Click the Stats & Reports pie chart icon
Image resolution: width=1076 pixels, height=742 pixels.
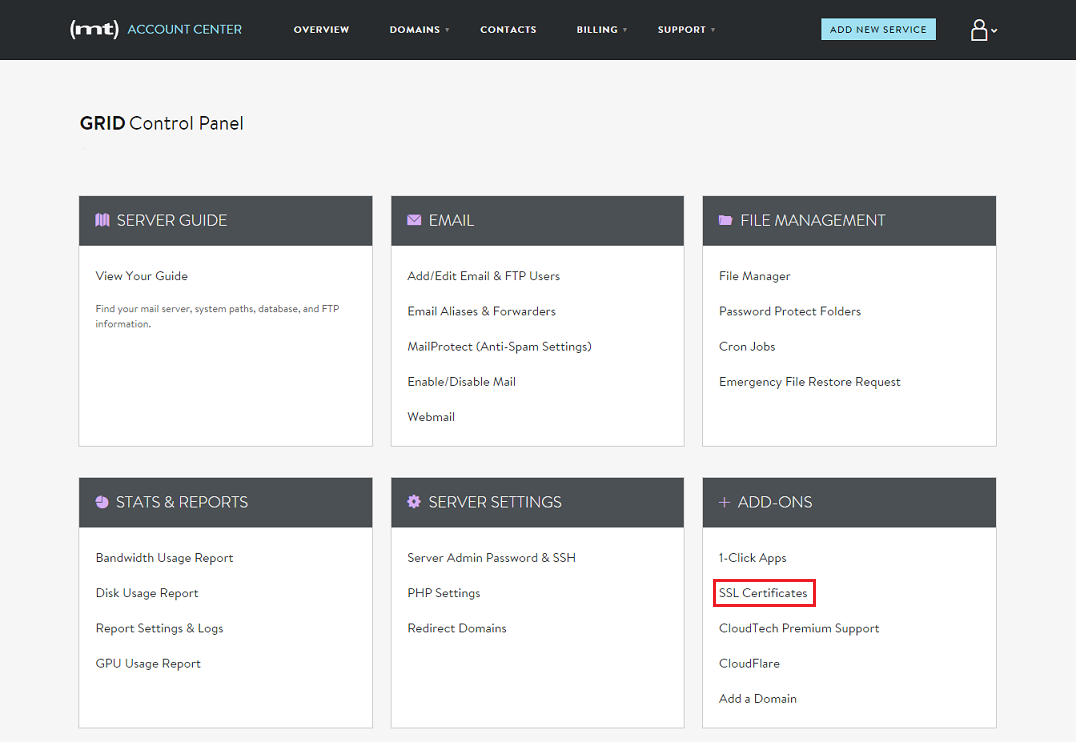pos(102,502)
